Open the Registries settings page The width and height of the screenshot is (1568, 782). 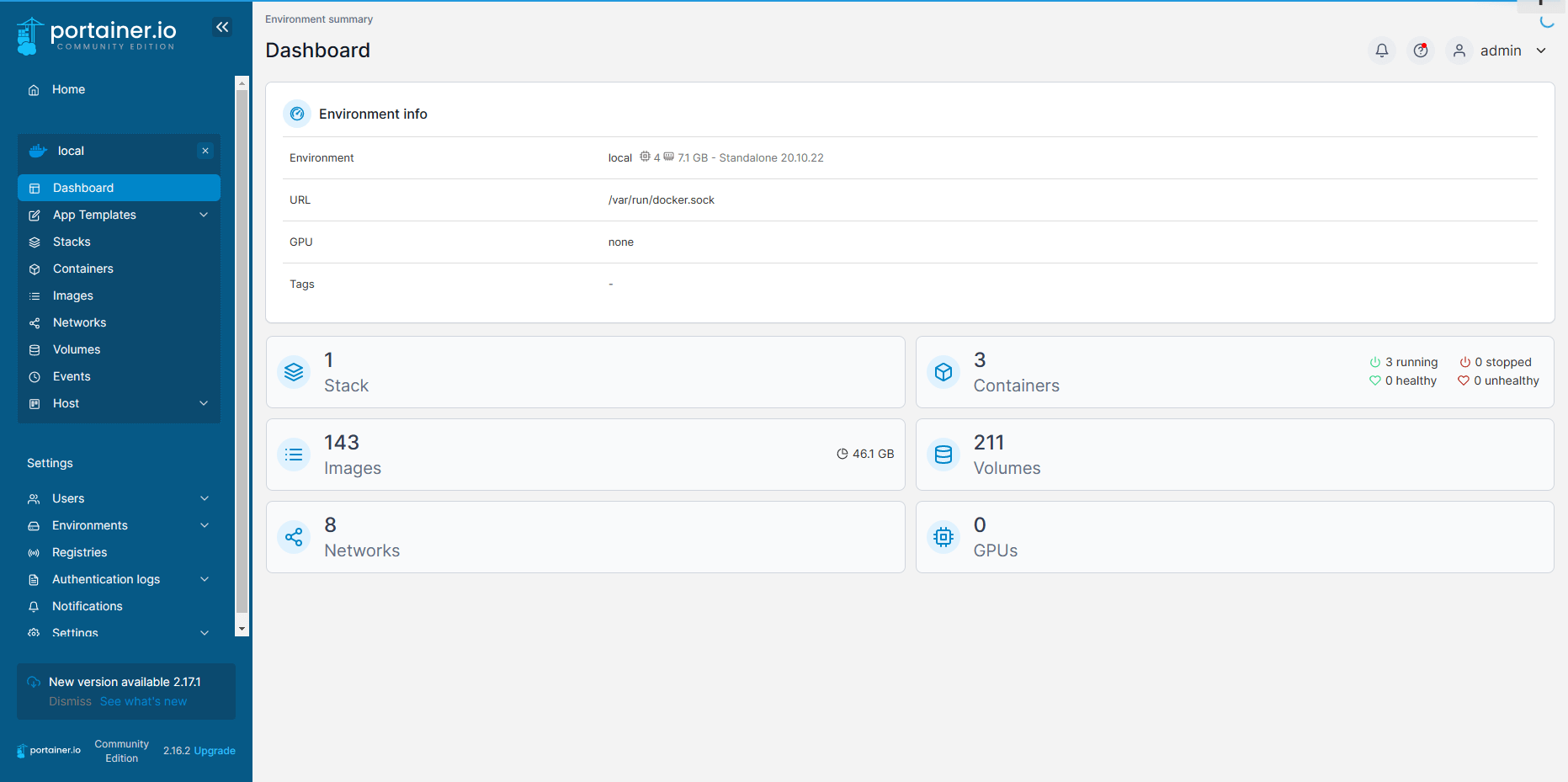click(79, 552)
